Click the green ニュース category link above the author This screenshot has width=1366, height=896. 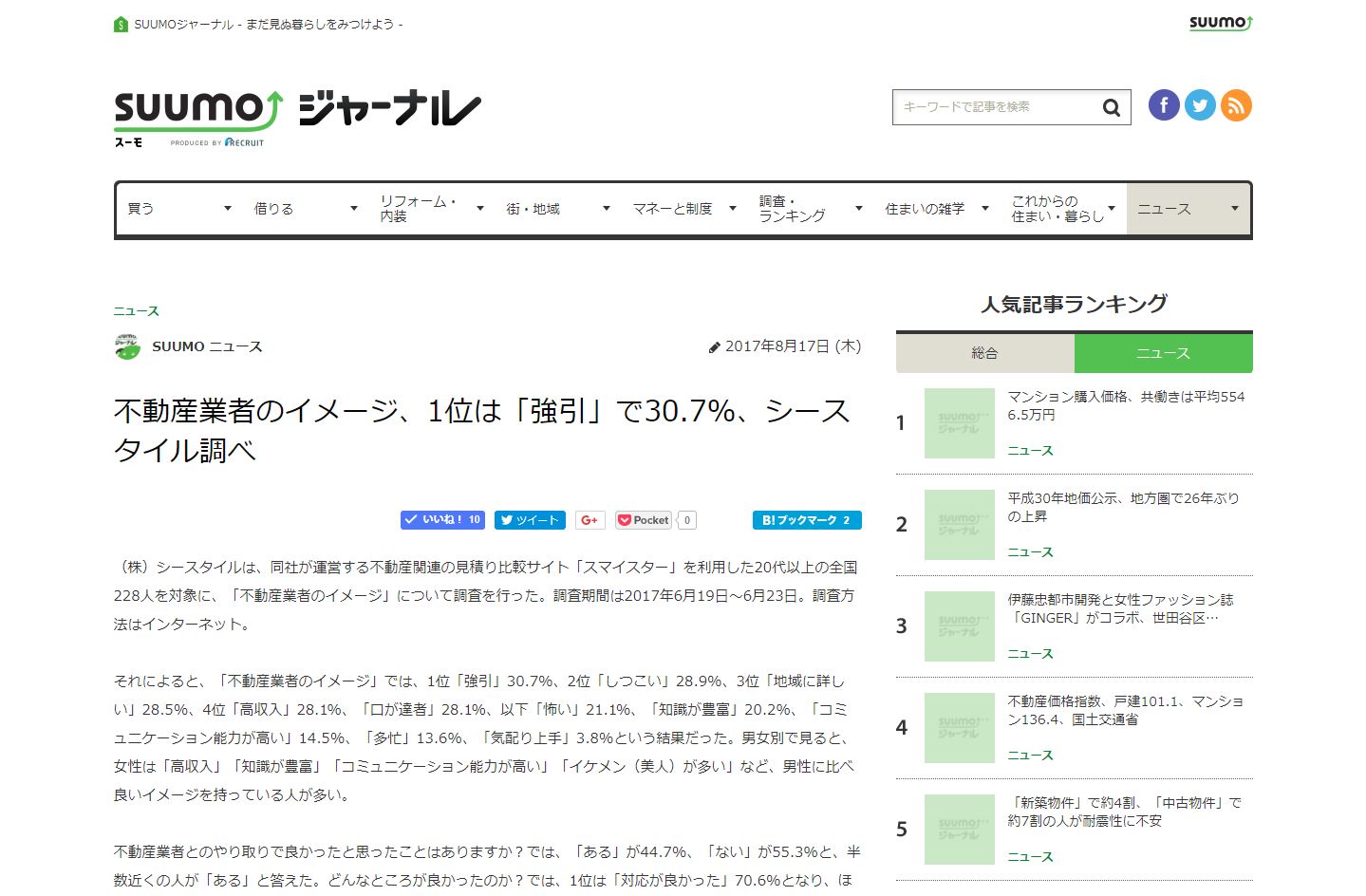137,311
